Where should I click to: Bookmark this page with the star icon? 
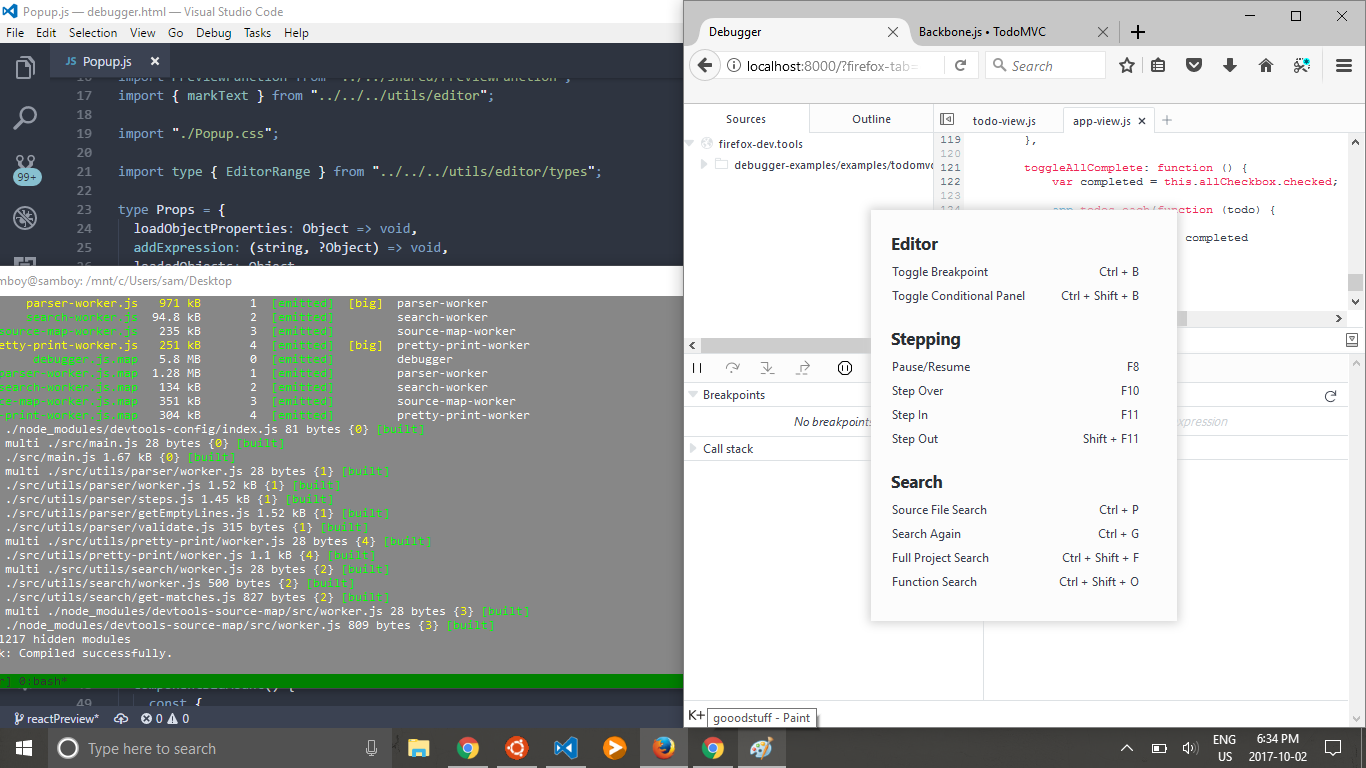tap(1127, 66)
